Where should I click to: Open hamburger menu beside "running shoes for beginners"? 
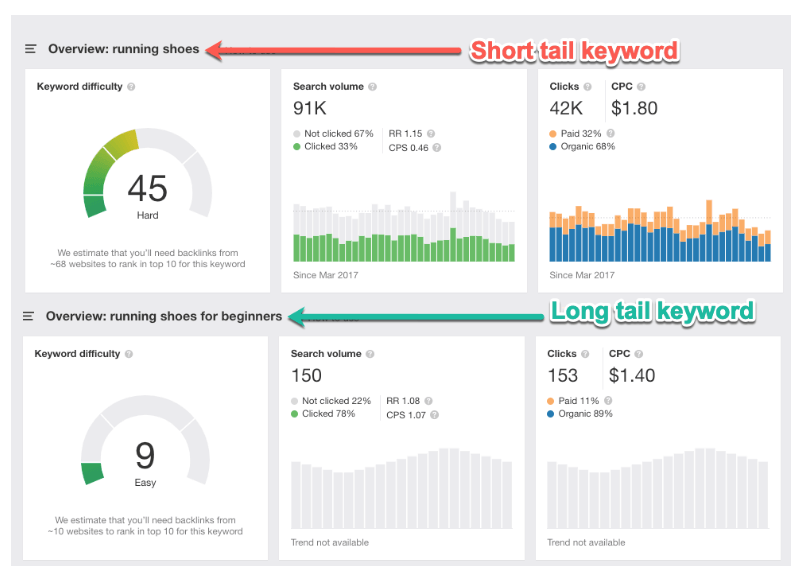point(29,316)
